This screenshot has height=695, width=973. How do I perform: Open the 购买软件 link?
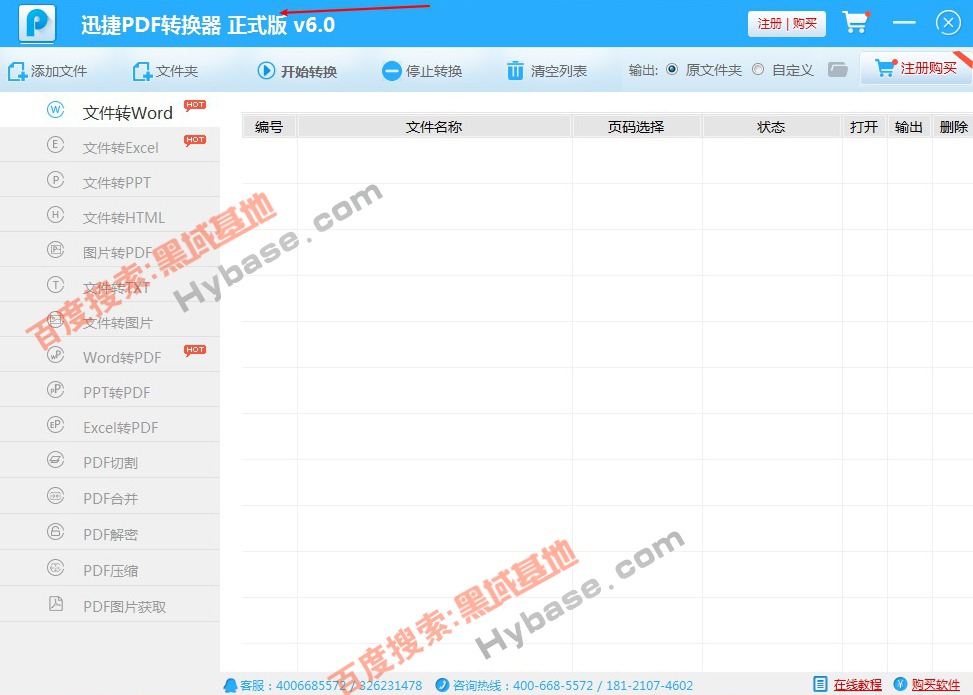click(935, 684)
